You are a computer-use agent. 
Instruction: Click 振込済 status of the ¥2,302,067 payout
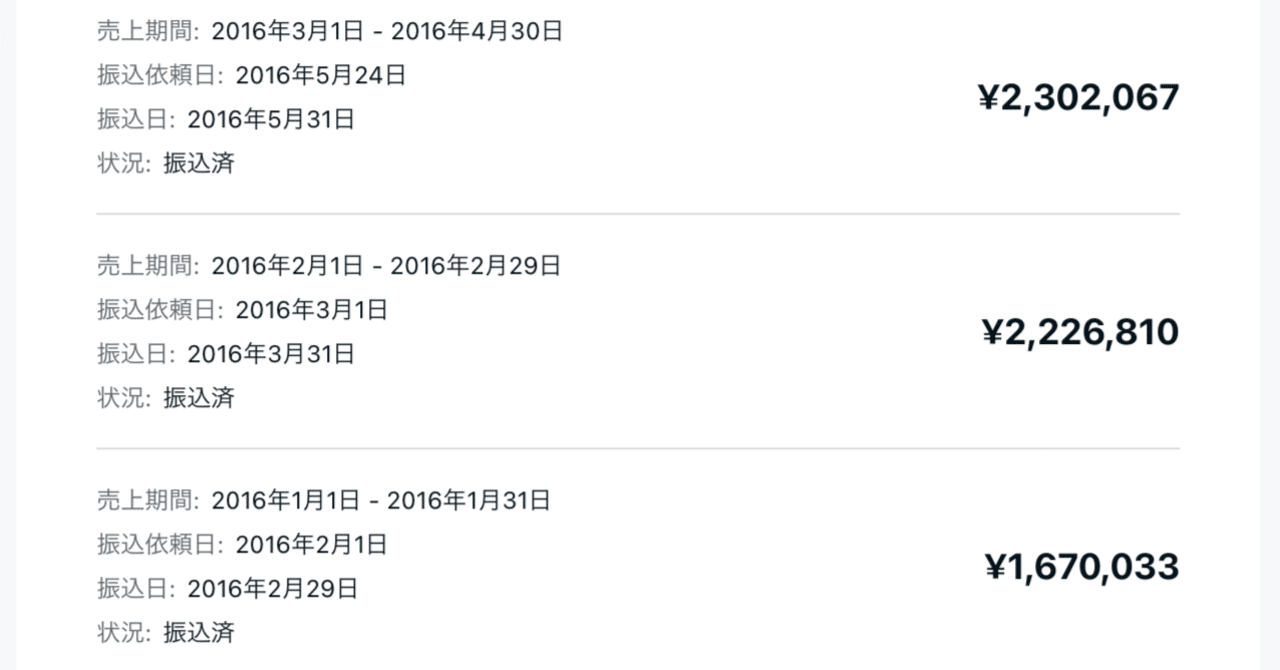(199, 163)
